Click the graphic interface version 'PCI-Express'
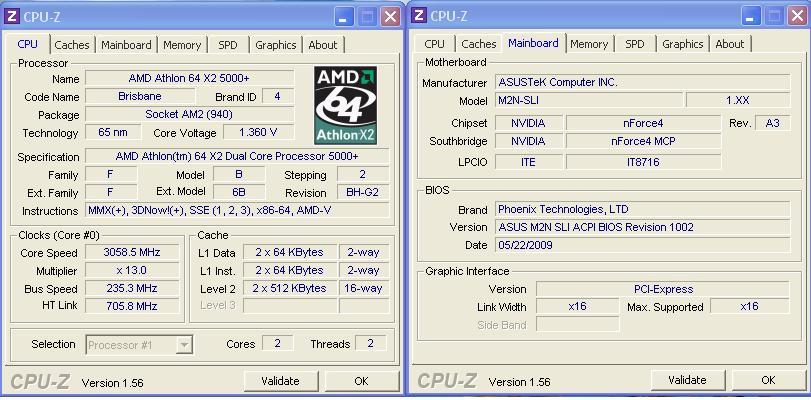 663,289
